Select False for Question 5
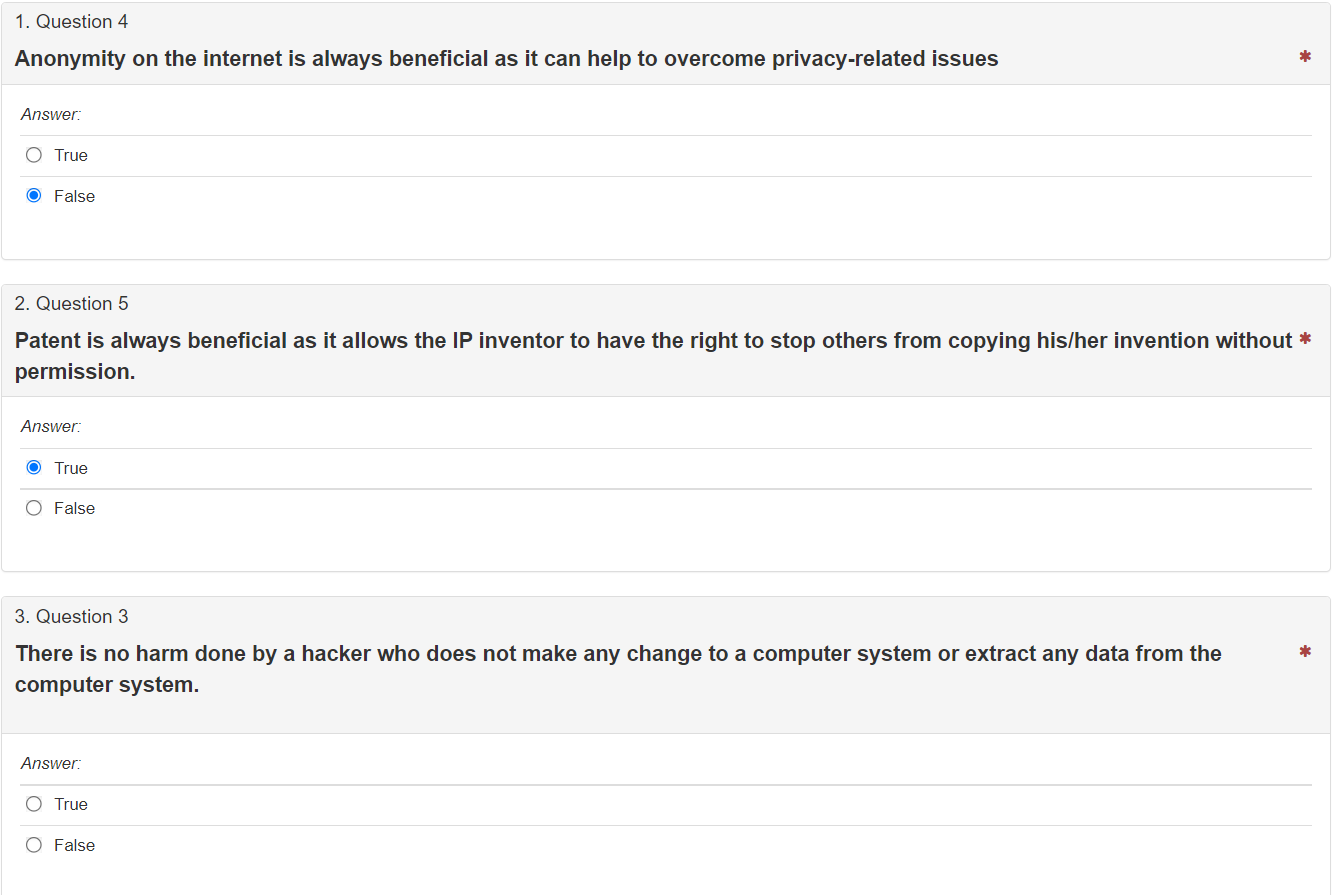Viewport: 1339px width, 895px height. coord(33,508)
